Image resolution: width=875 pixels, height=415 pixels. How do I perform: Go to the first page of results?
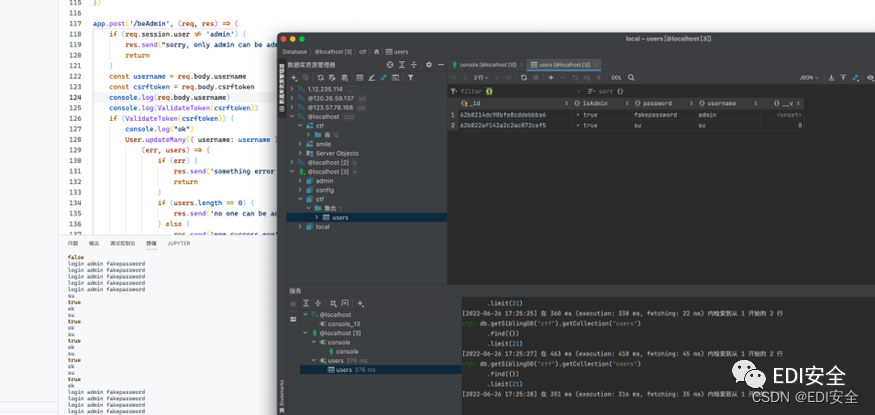[x=453, y=78]
